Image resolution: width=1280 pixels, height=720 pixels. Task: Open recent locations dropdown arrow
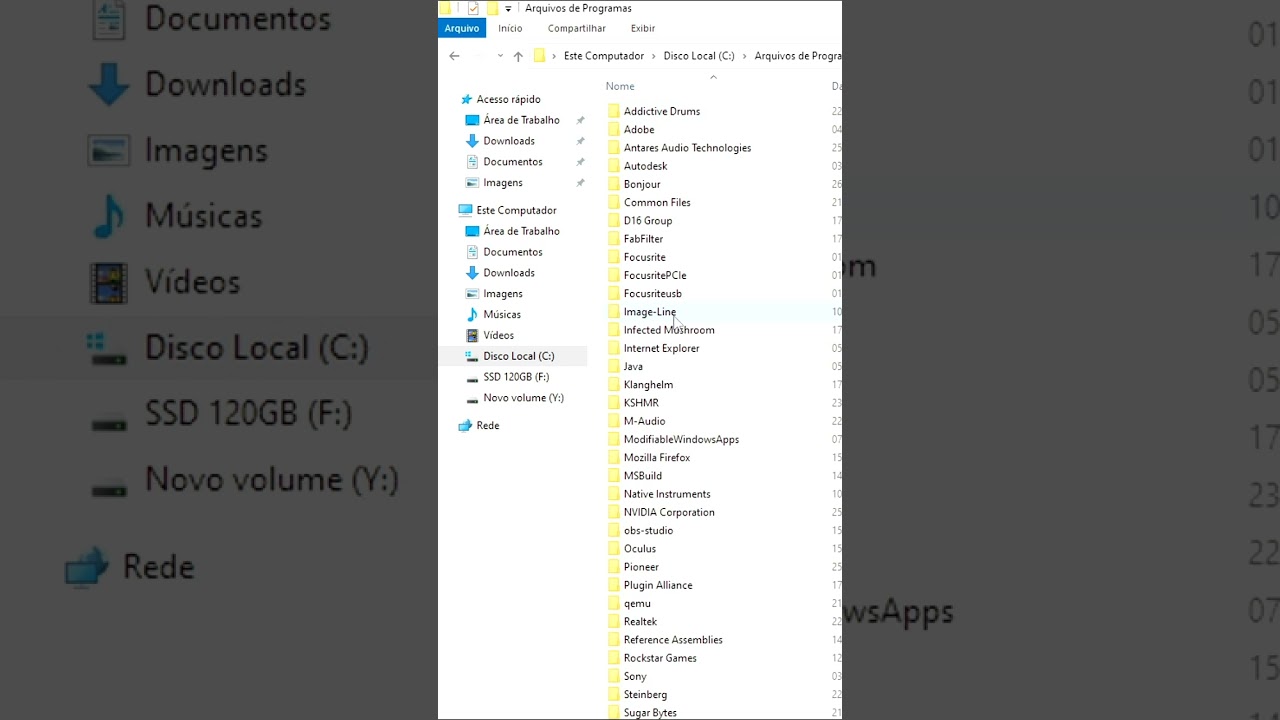click(x=500, y=56)
